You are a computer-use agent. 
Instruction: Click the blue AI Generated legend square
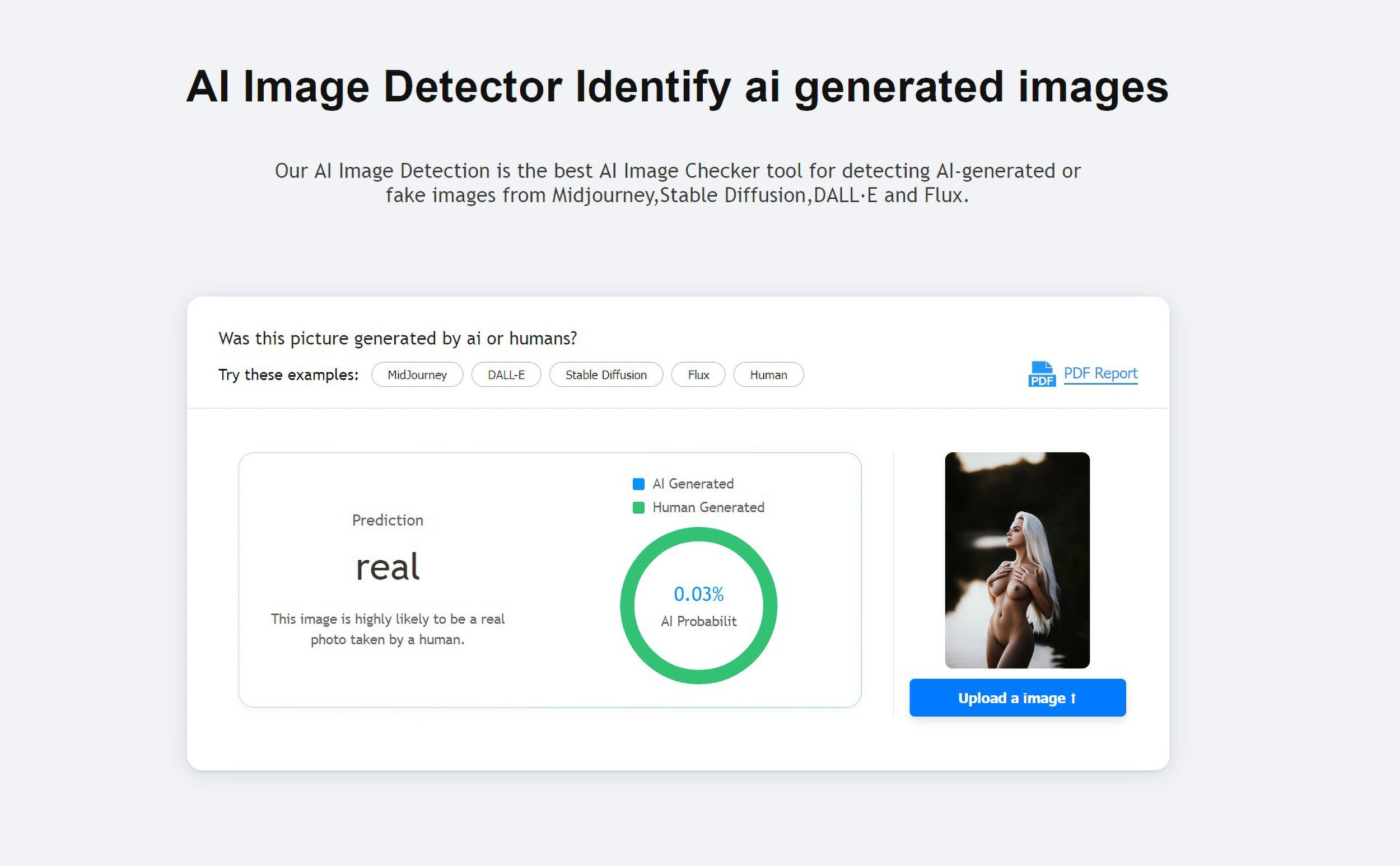[x=638, y=484]
